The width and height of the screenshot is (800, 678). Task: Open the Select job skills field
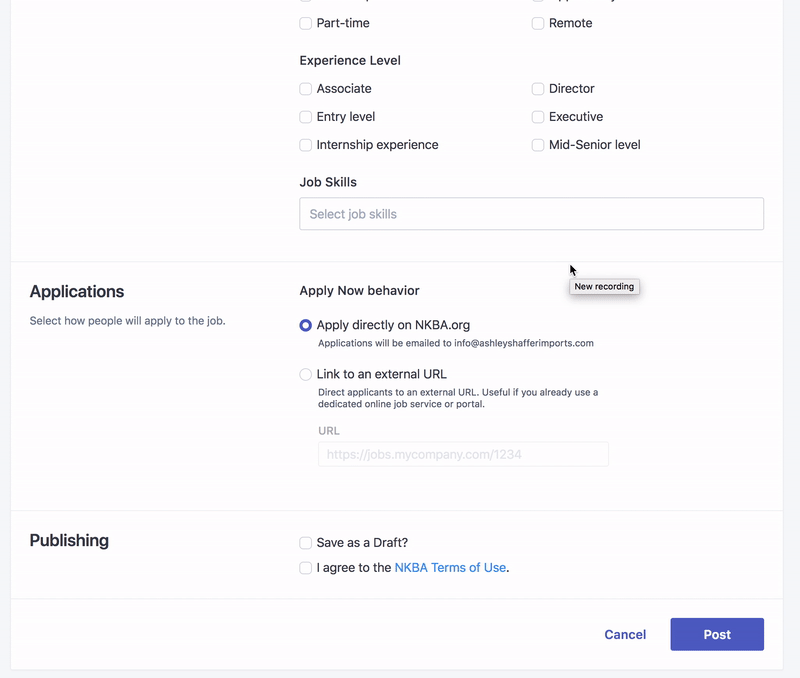click(x=531, y=214)
